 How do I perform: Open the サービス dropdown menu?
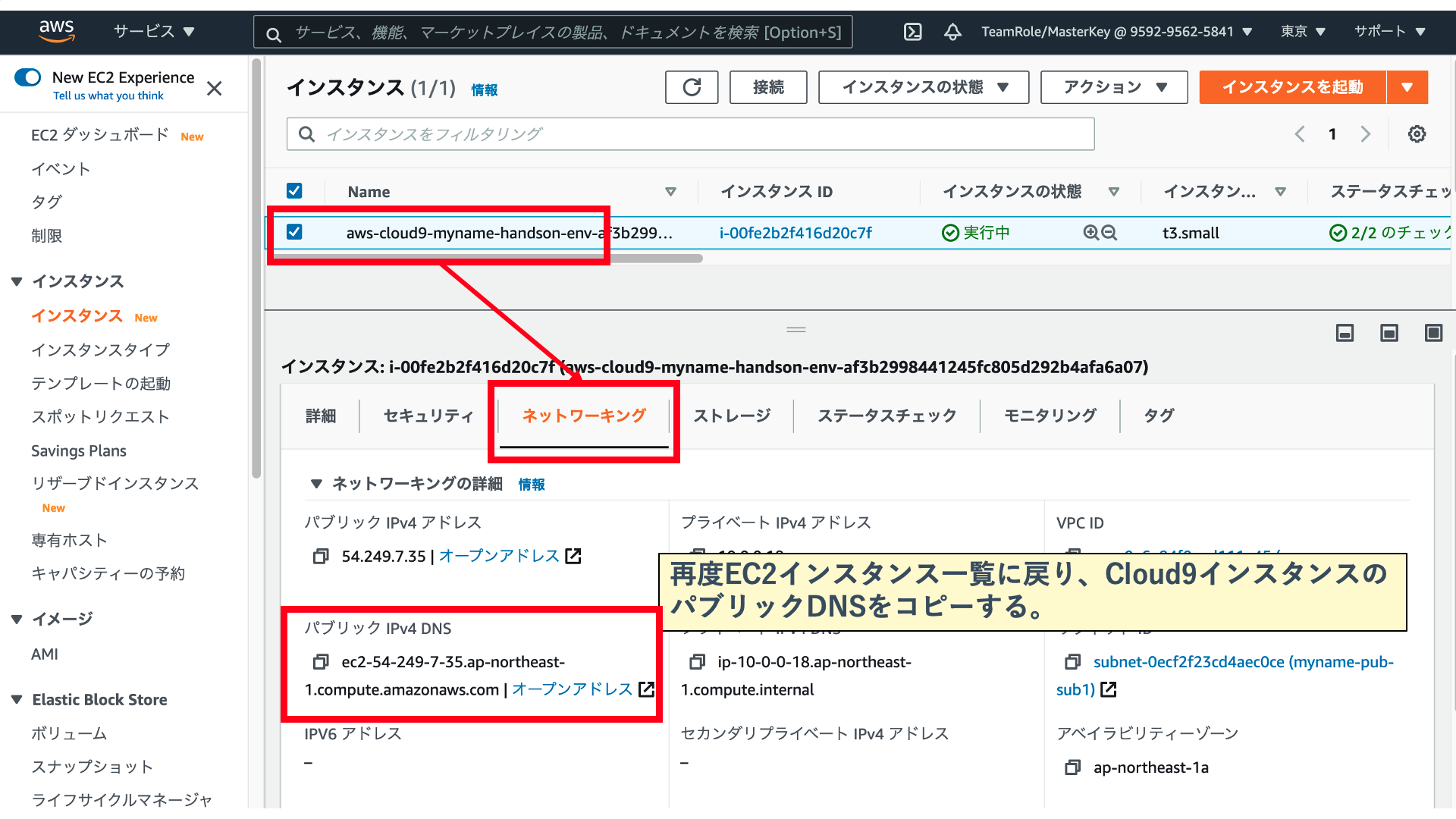pos(154,32)
